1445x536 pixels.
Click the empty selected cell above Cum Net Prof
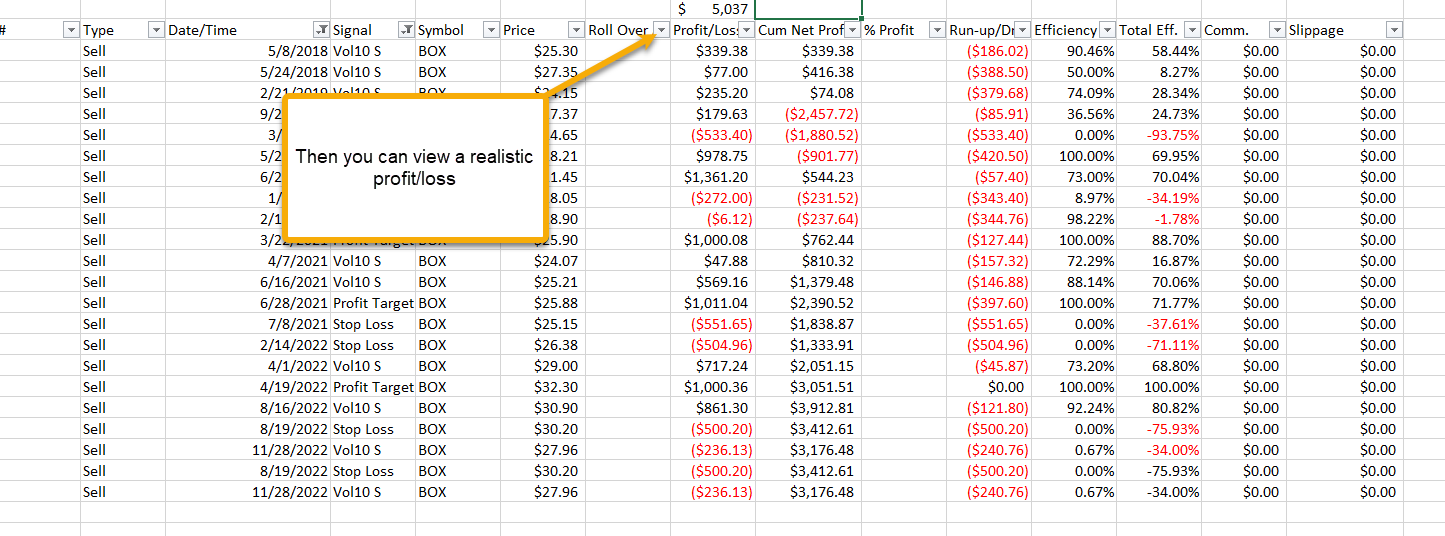click(808, 9)
